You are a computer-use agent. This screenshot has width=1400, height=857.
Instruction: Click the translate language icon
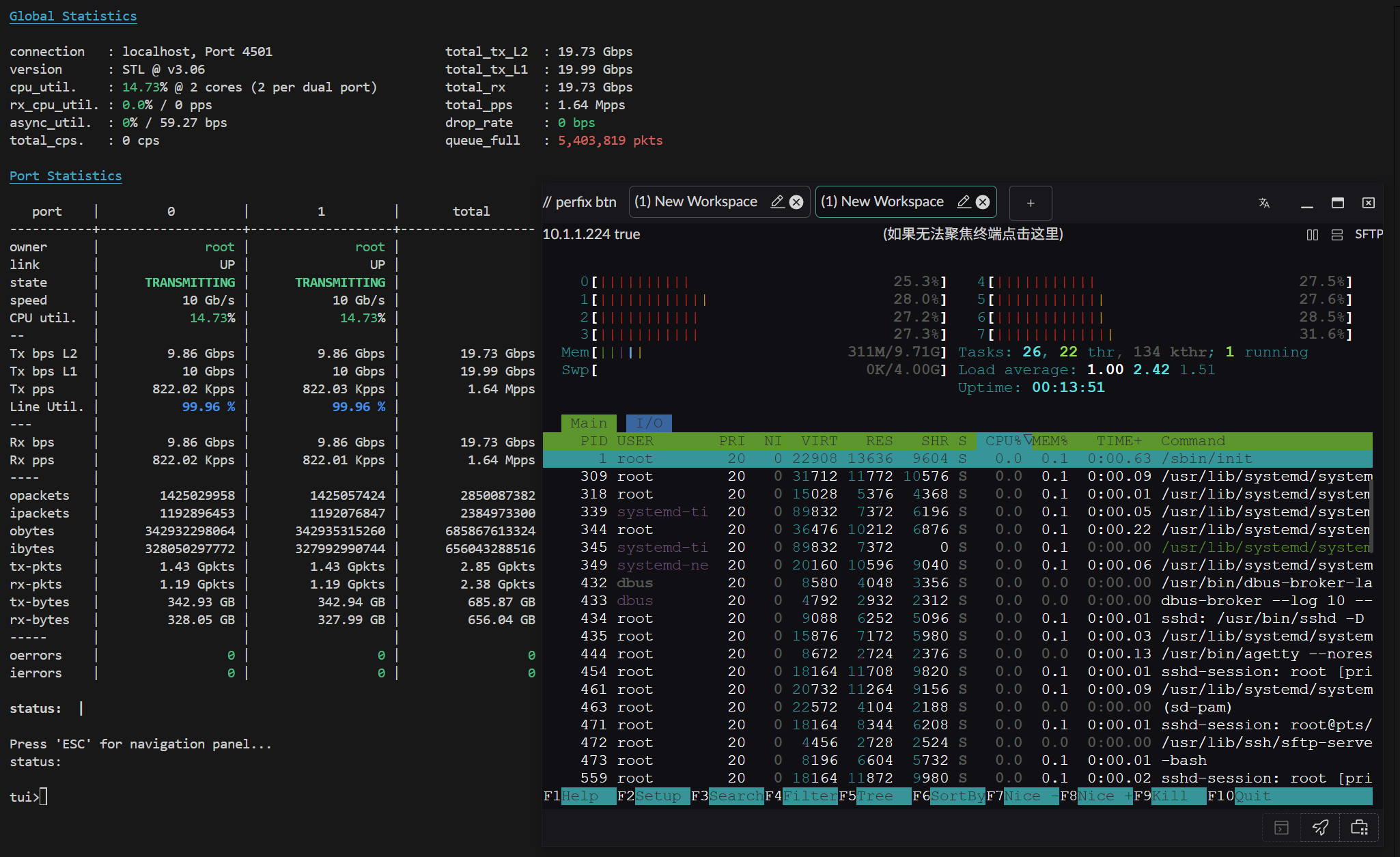point(1263,203)
